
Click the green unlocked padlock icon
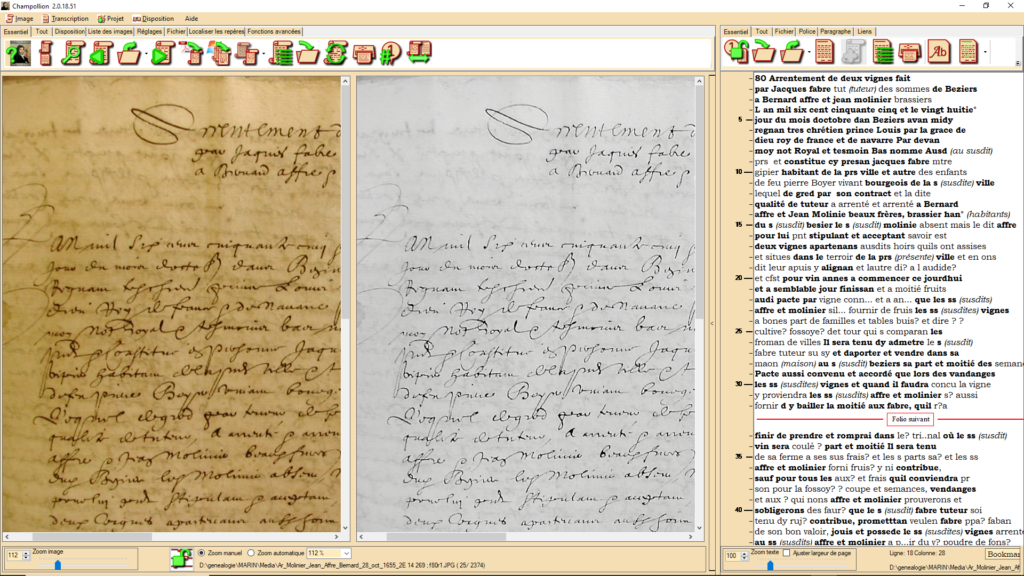click(x=736, y=52)
